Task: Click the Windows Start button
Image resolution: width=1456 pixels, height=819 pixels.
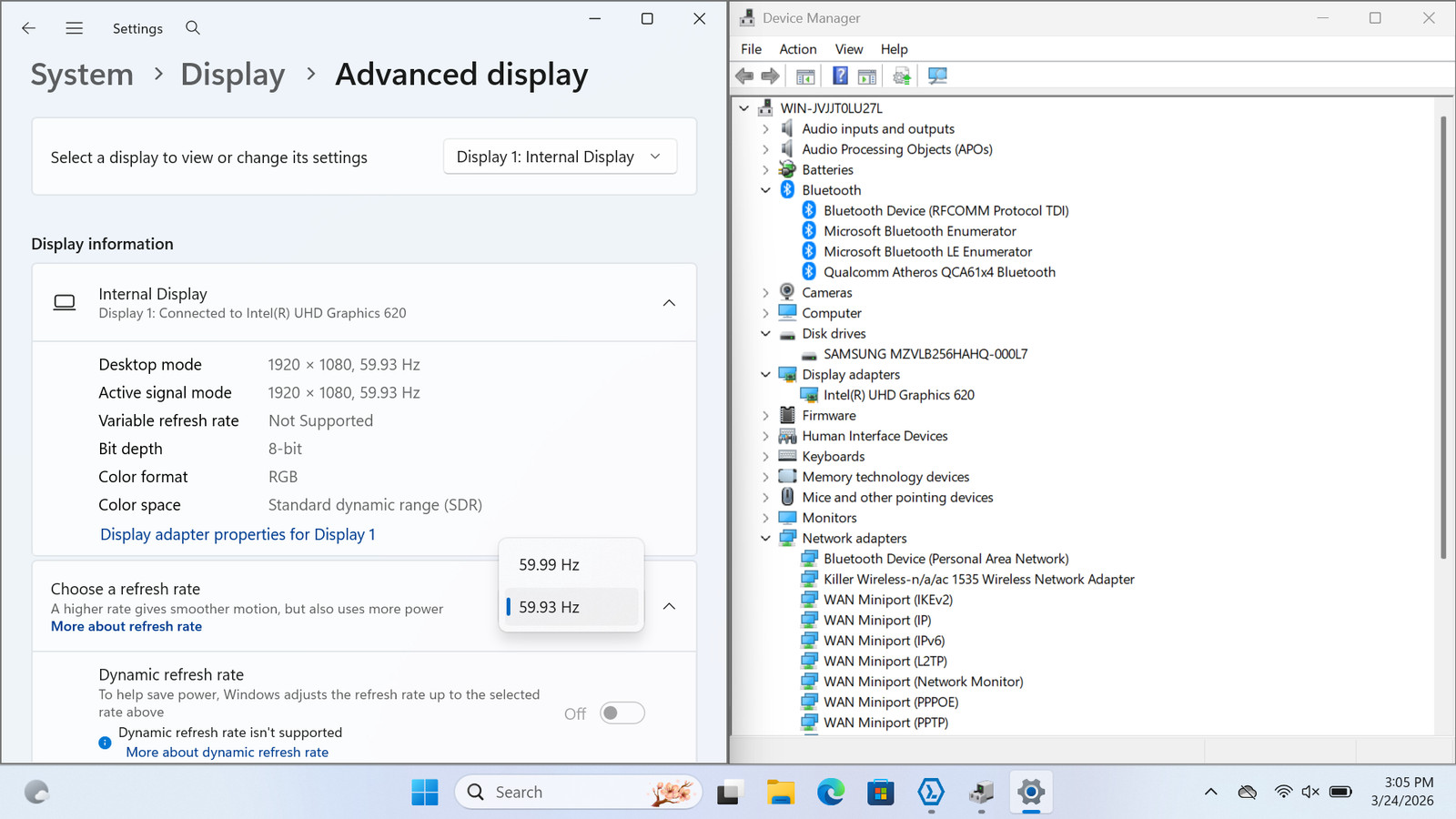Action: (x=425, y=793)
